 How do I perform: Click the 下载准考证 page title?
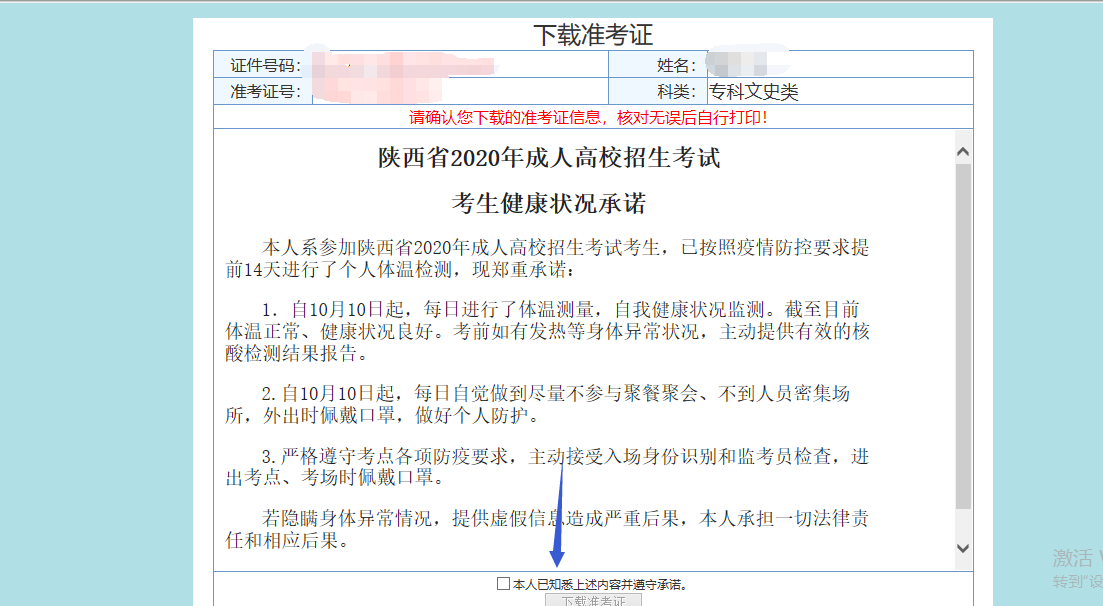(x=592, y=35)
